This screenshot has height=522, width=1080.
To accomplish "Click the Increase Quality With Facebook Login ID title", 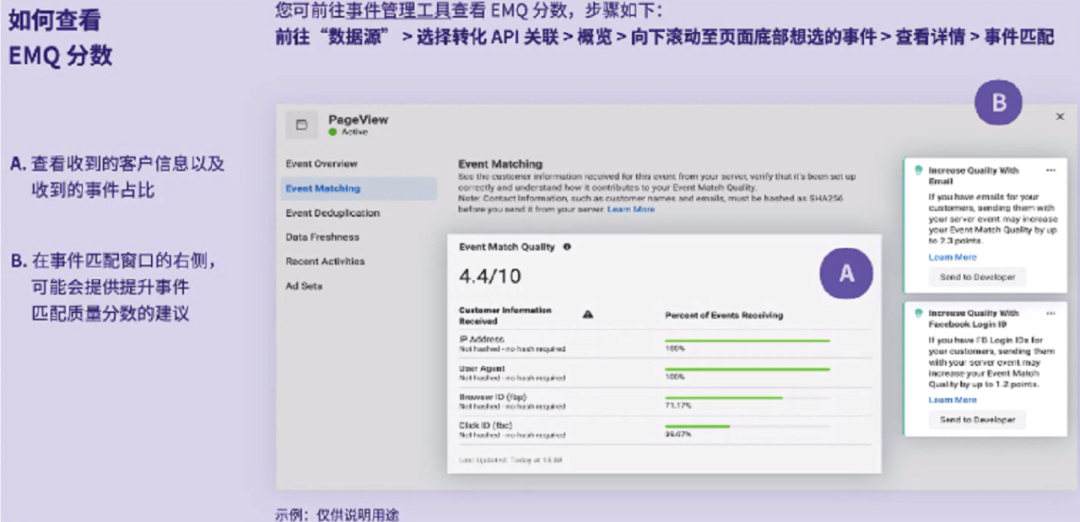I will [x=973, y=318].
